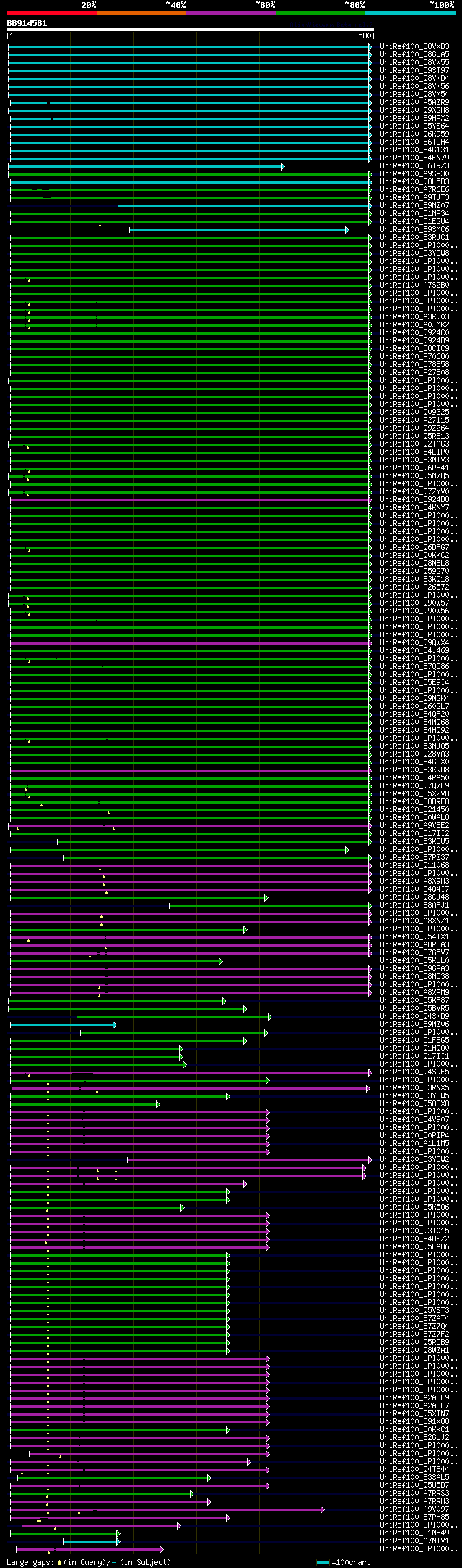Viewport: 462px width, 1568px height.
Task: Click the orange ~40% identity legend segment
Action: (141, 12)
